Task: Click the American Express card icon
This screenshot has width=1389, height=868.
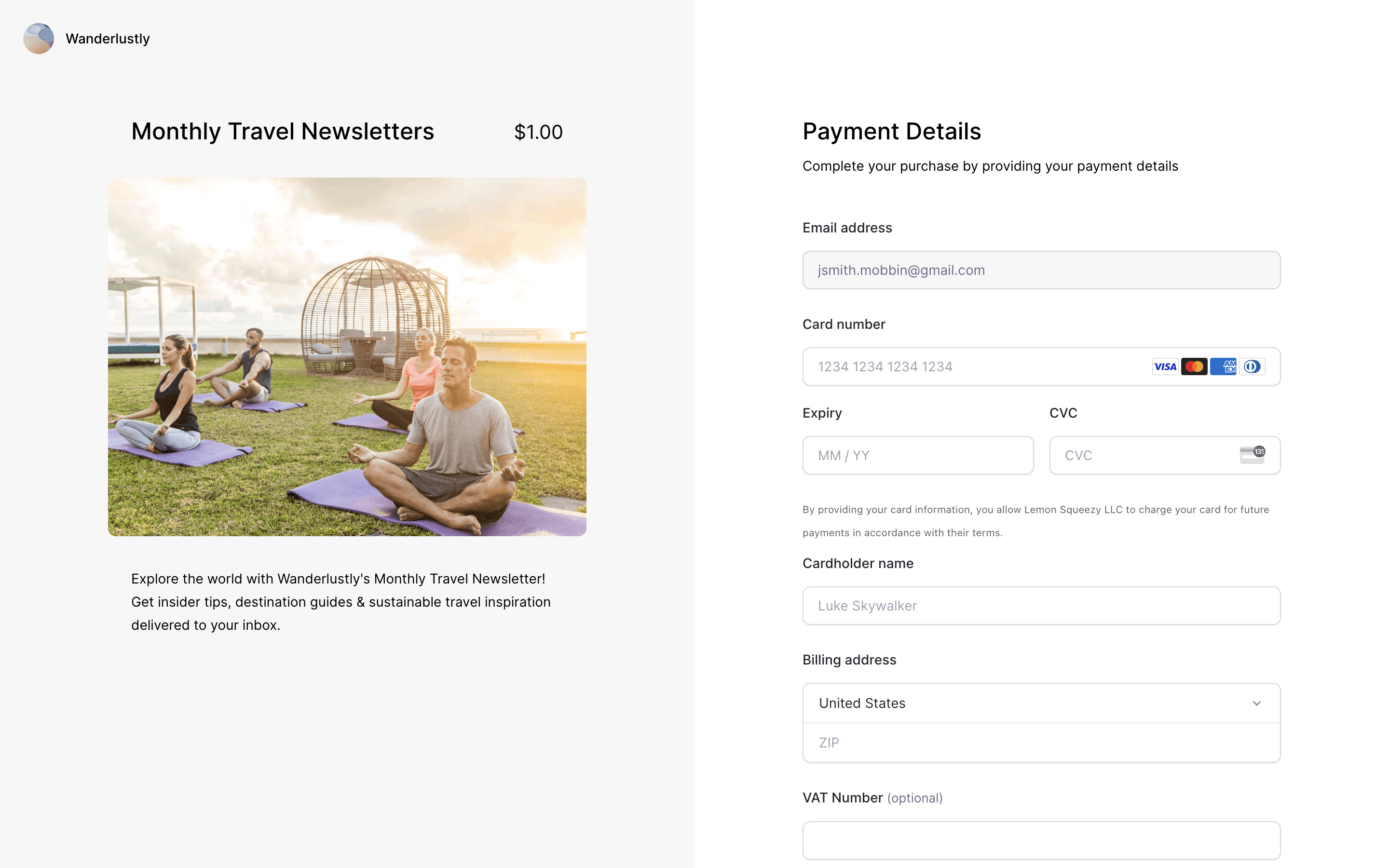Action: click(1223, 366)
